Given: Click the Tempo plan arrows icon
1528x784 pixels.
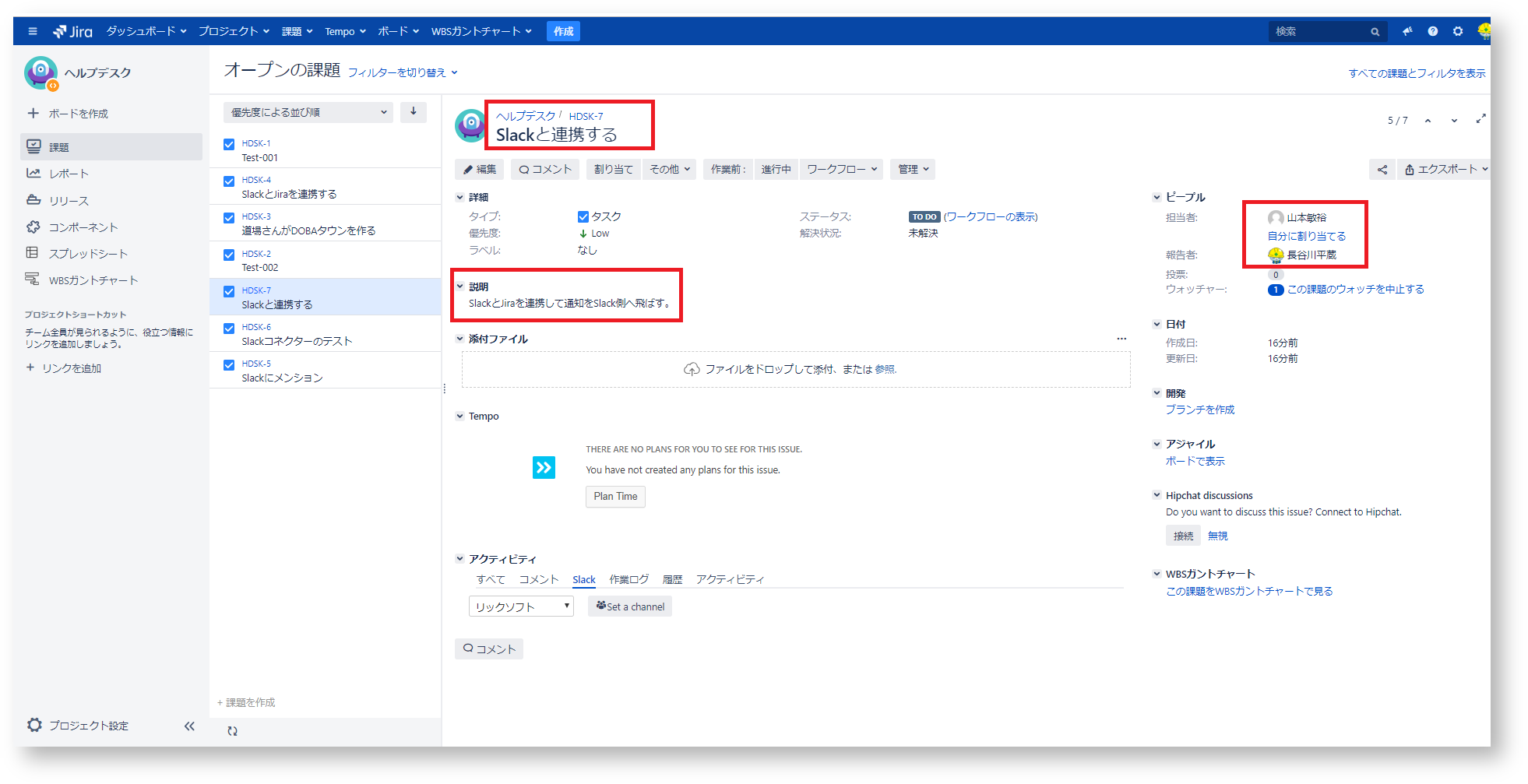Looking at the screenshot, I should [x=544, y=467].
